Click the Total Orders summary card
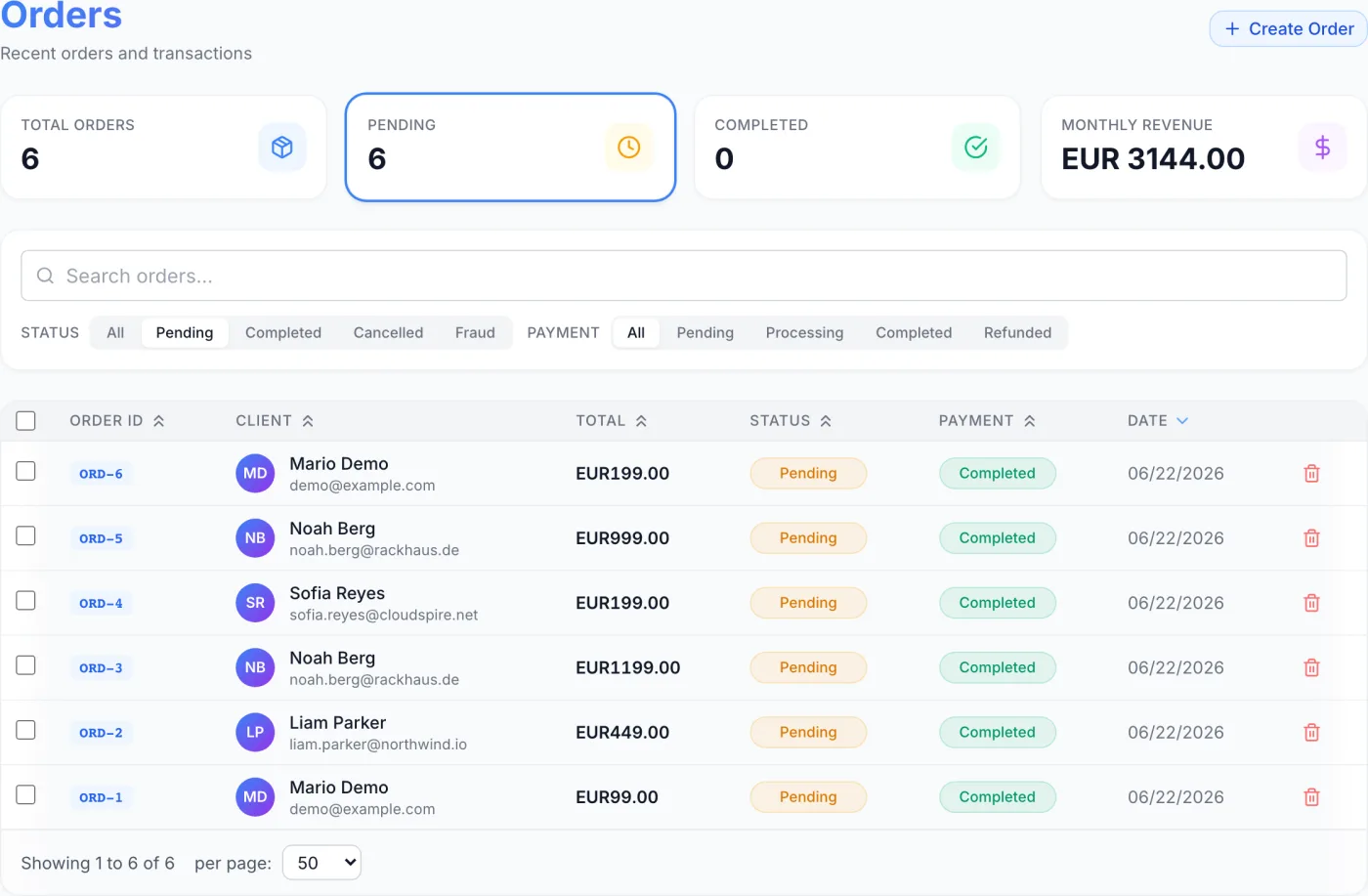 164,148
